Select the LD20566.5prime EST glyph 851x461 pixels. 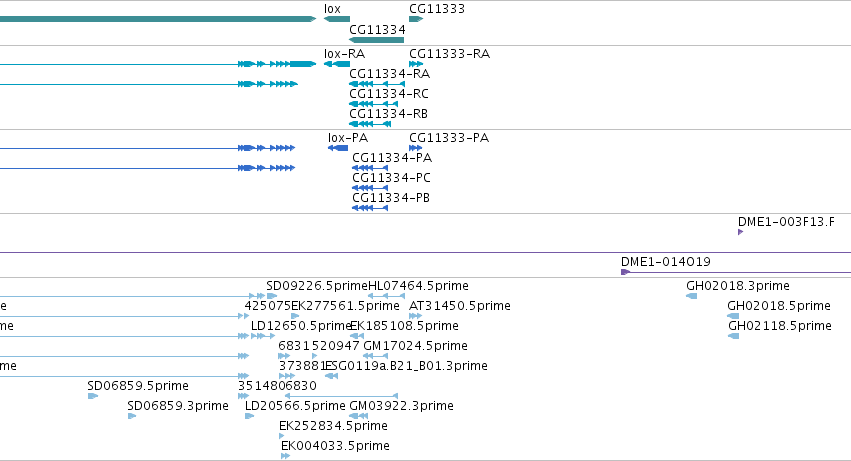(250, 416)
